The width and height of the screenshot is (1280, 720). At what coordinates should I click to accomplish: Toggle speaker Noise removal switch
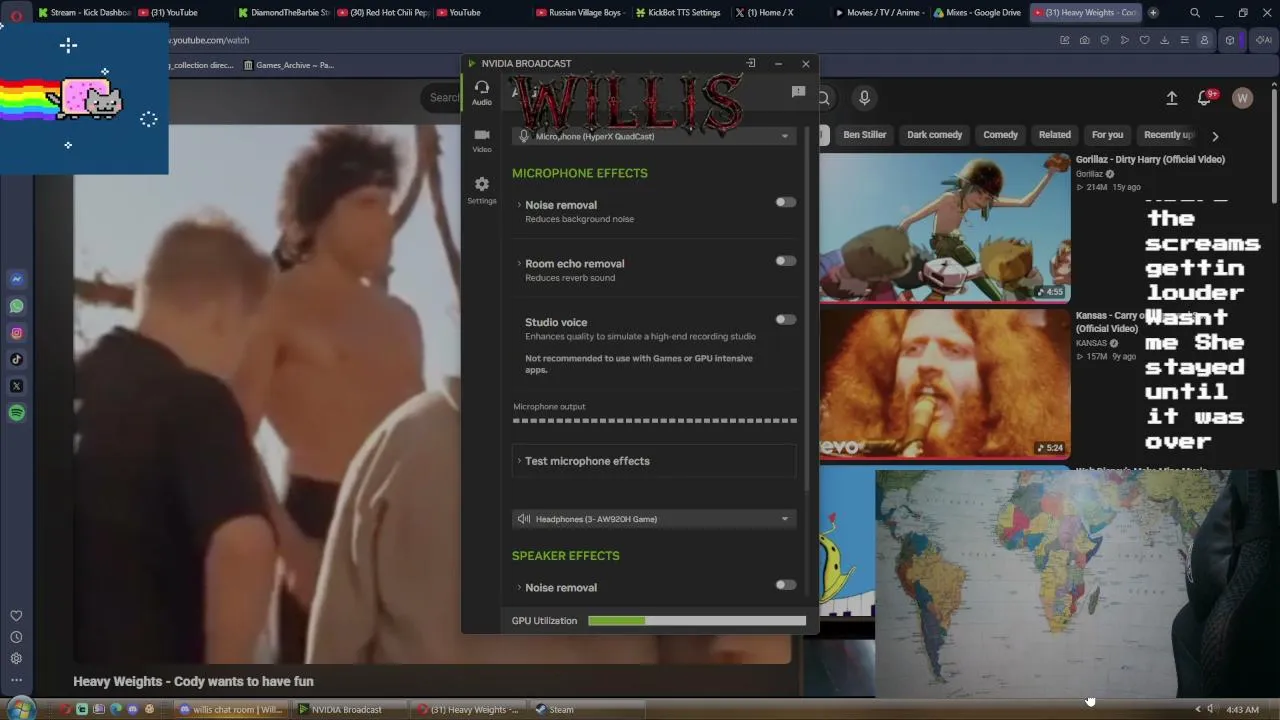tap(786, 585)
